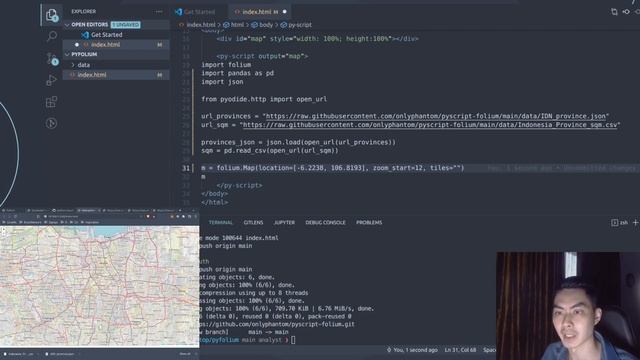Click the 'sqm = pd.read_csv' line
Image resolution: width=640 pixels, height=360 pixels.
tap(269, 151)
